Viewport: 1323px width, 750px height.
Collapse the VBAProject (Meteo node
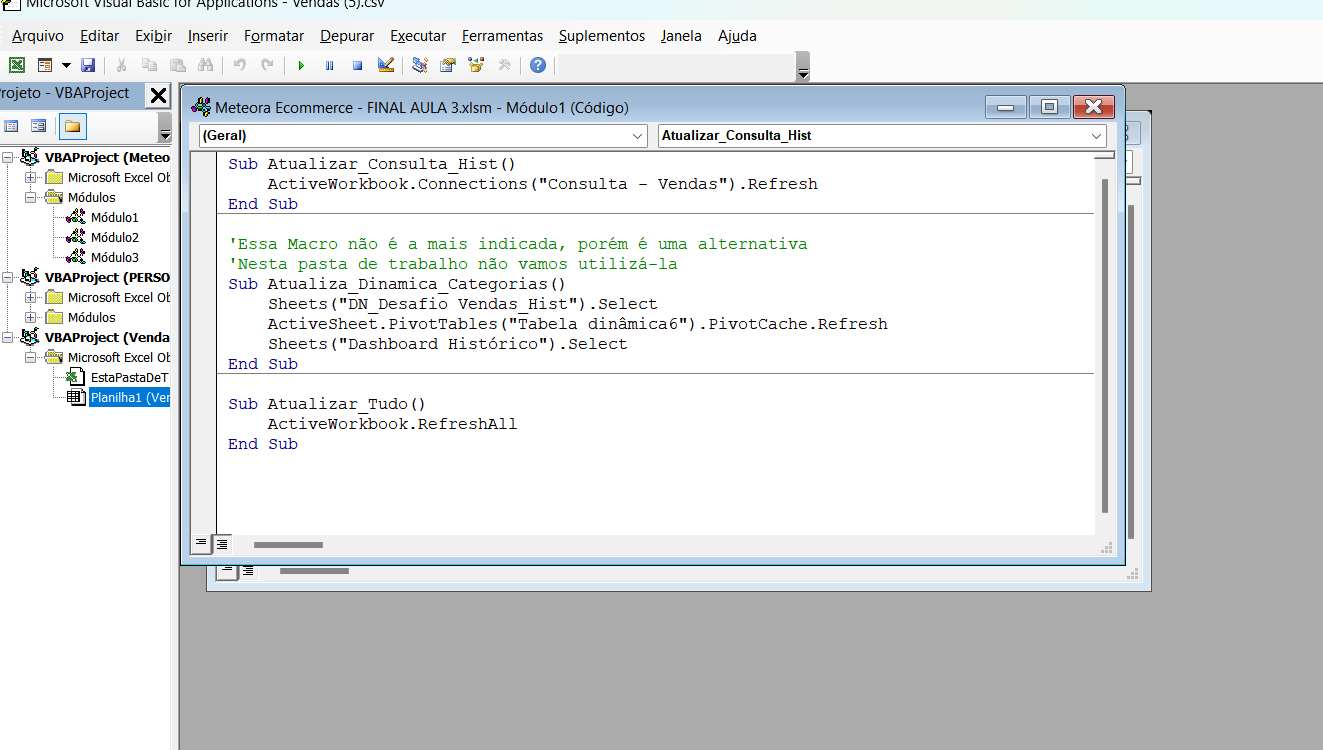click(x=7, y=157)
